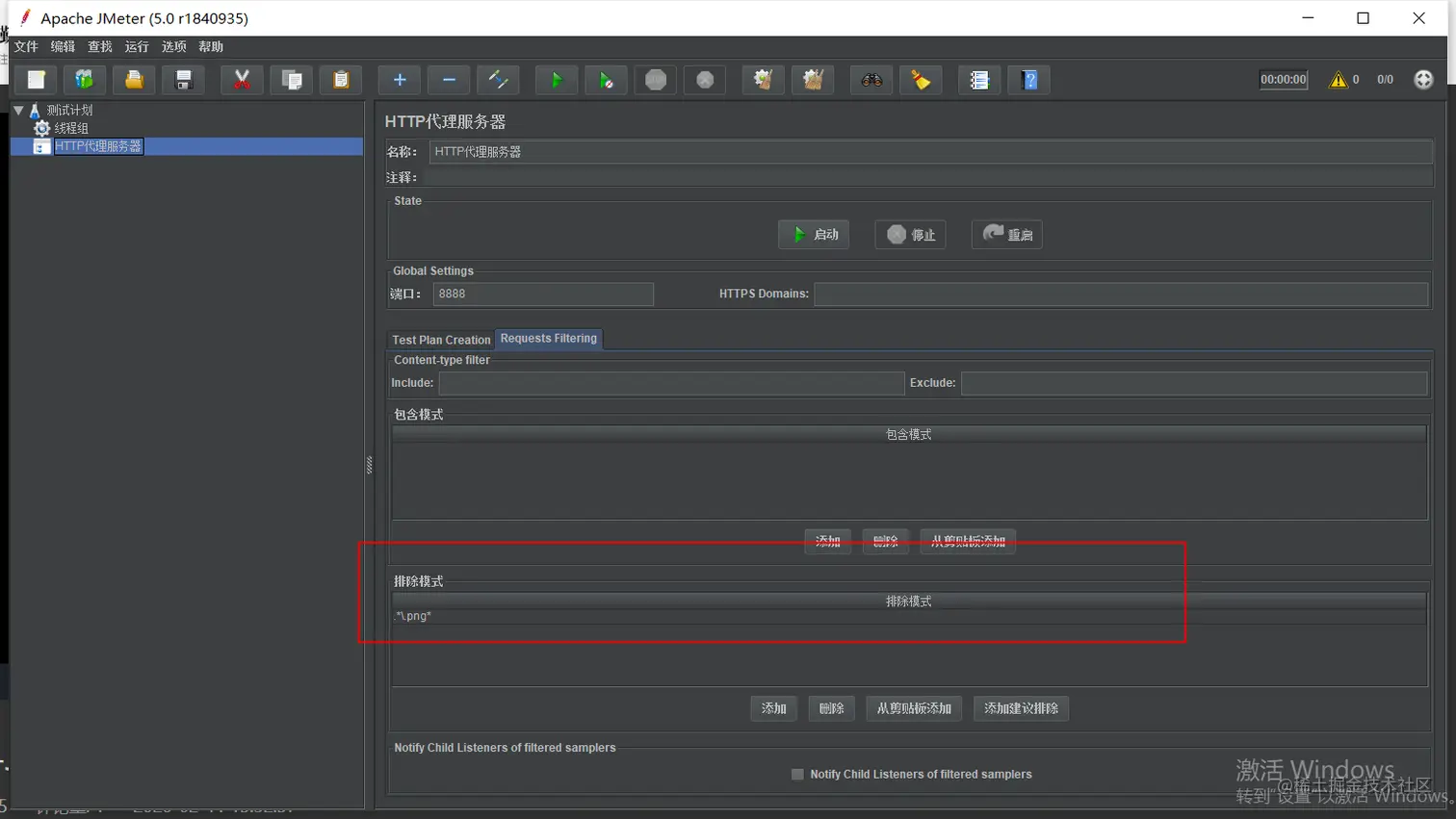
Task: Click the Shutdown toolbar icon
Action: [x=705, y=80]
